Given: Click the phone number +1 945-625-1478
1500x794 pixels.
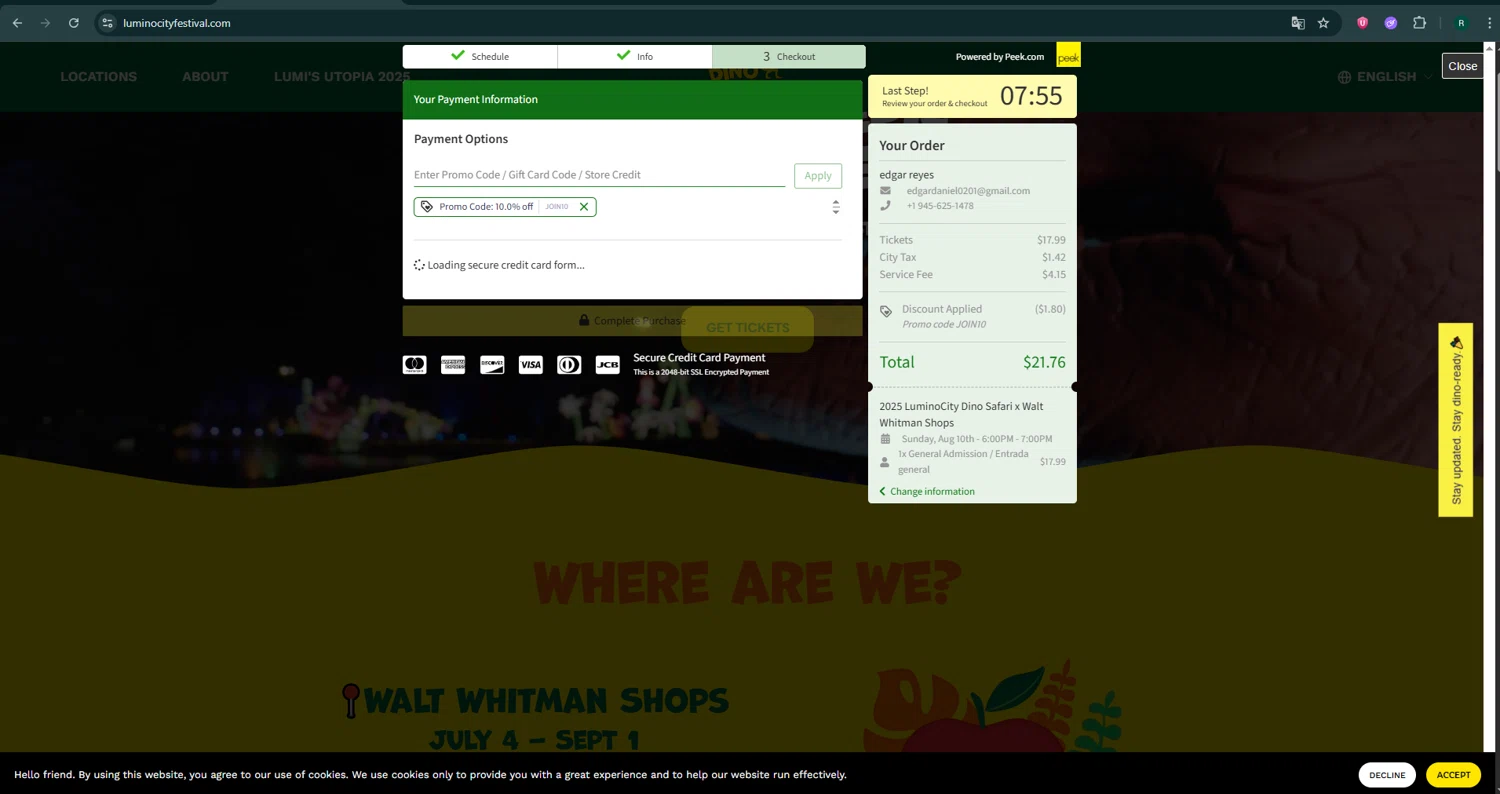Looking at the screenshot, I should (940, 206).
